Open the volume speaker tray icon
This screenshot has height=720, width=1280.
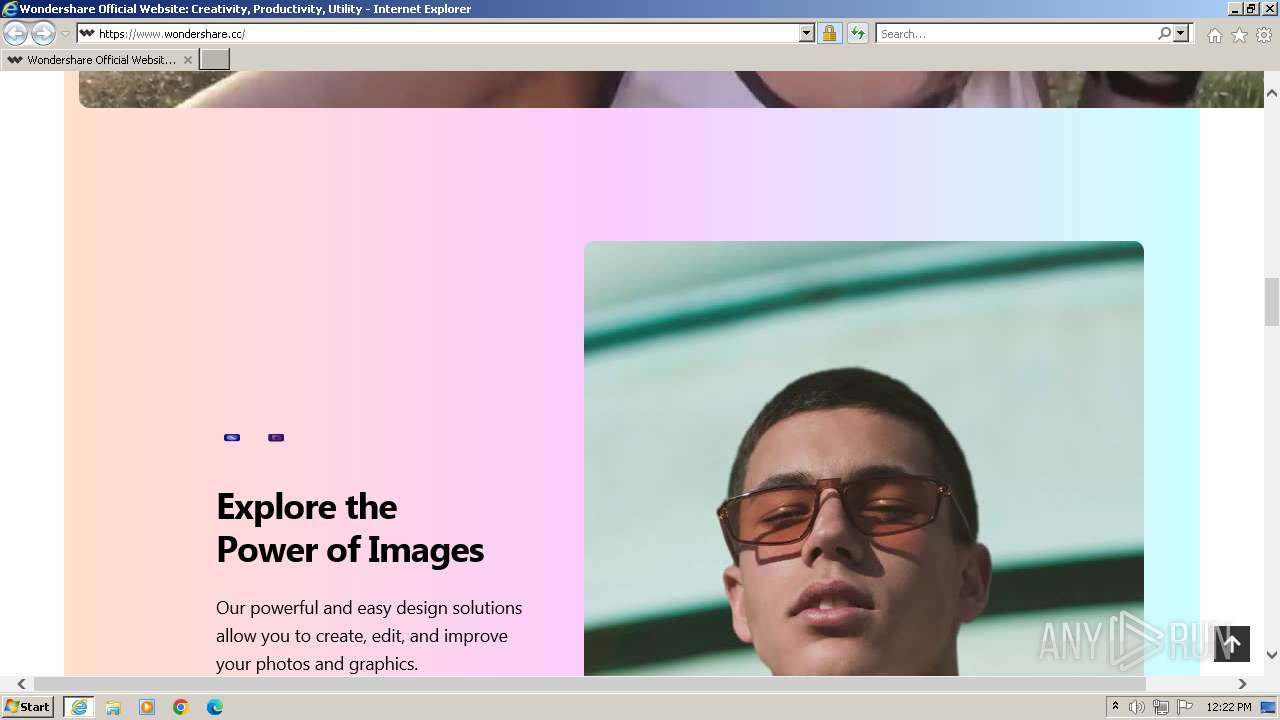click(1137, 707)
